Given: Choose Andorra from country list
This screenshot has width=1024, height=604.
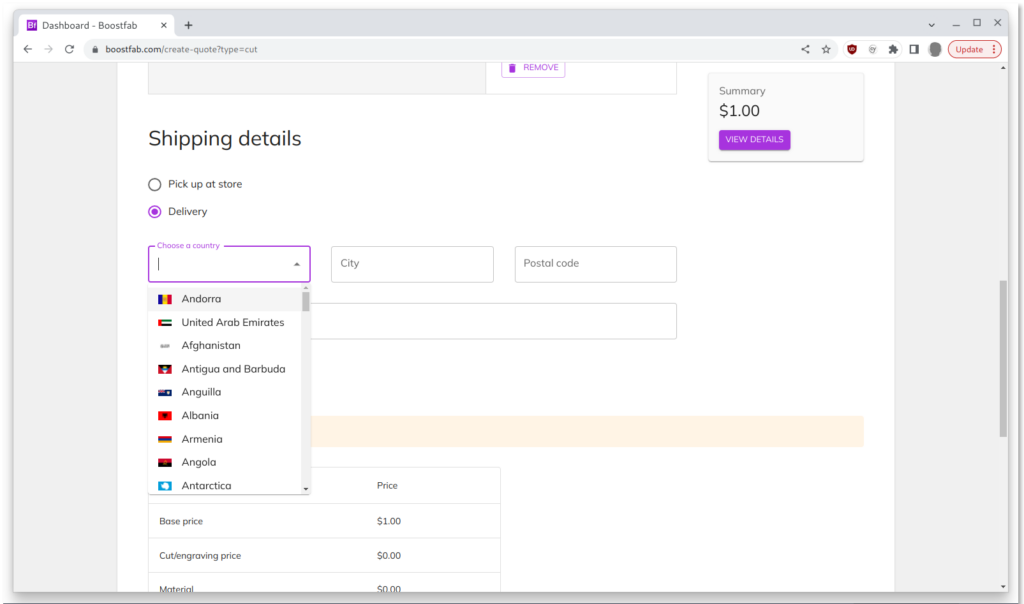Looking at the screenshot, I should pos(225,299).
